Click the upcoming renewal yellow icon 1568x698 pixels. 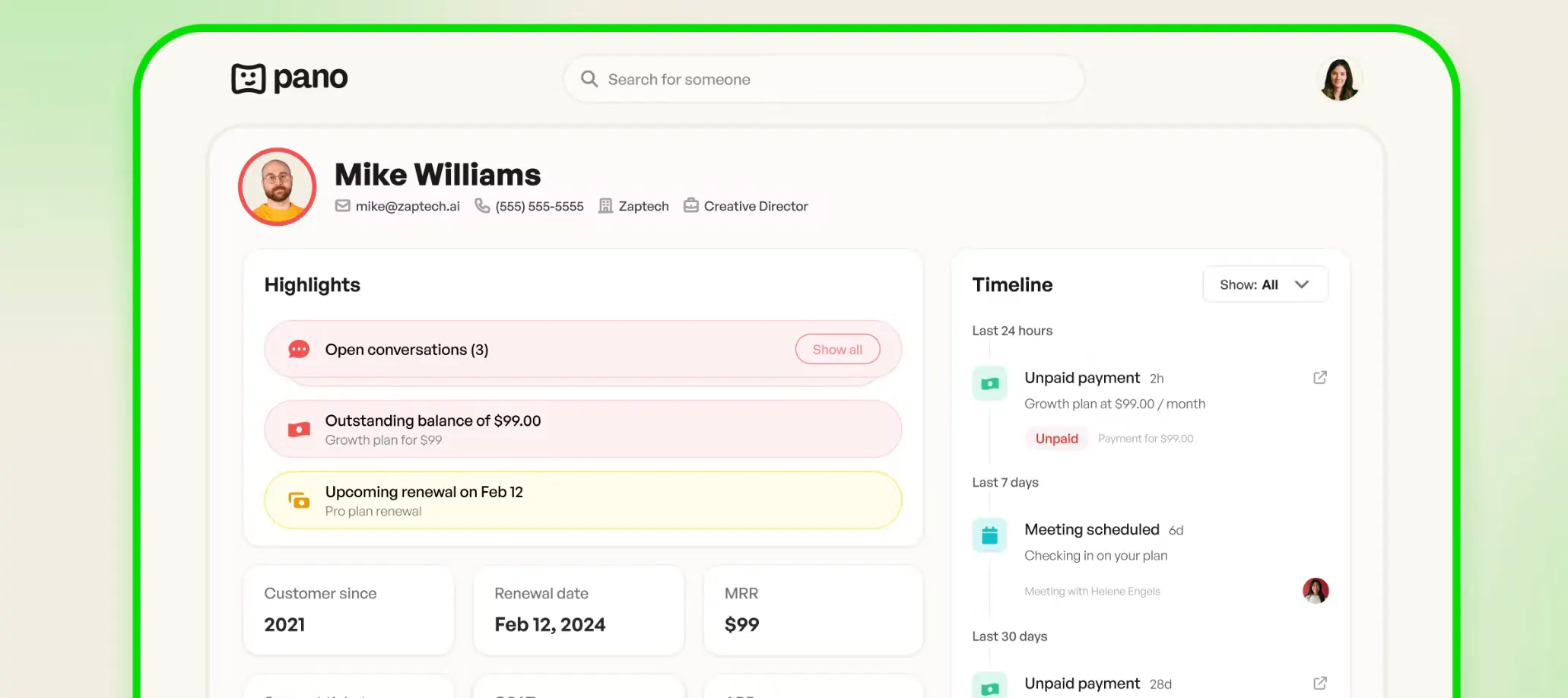299,500
